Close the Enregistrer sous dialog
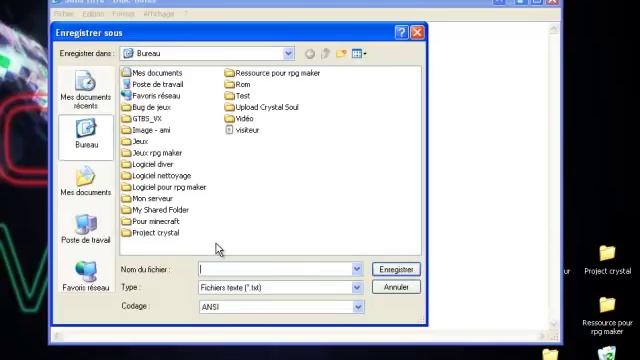Image resolution: width=640 pixels, height=360 pixels. pyautogui.click(x=417, y=32)
